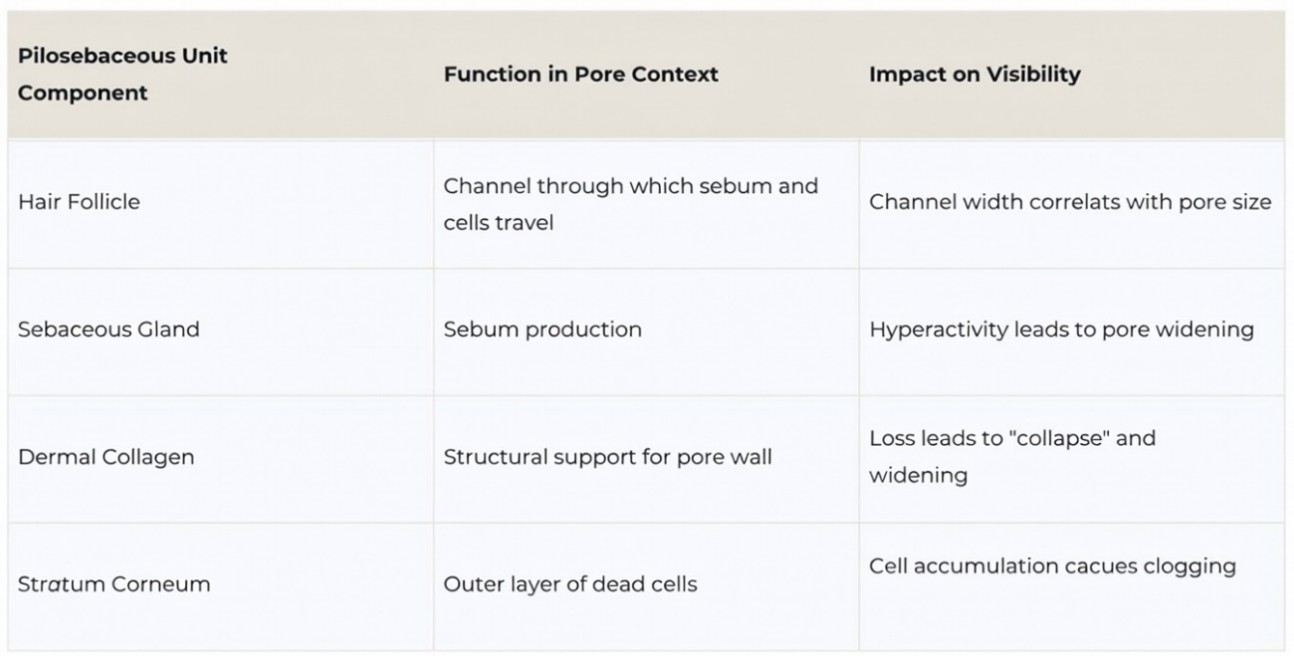Click the 'Sebum production' cell
Screen dimensions: 1294x656
click(646, 330)
